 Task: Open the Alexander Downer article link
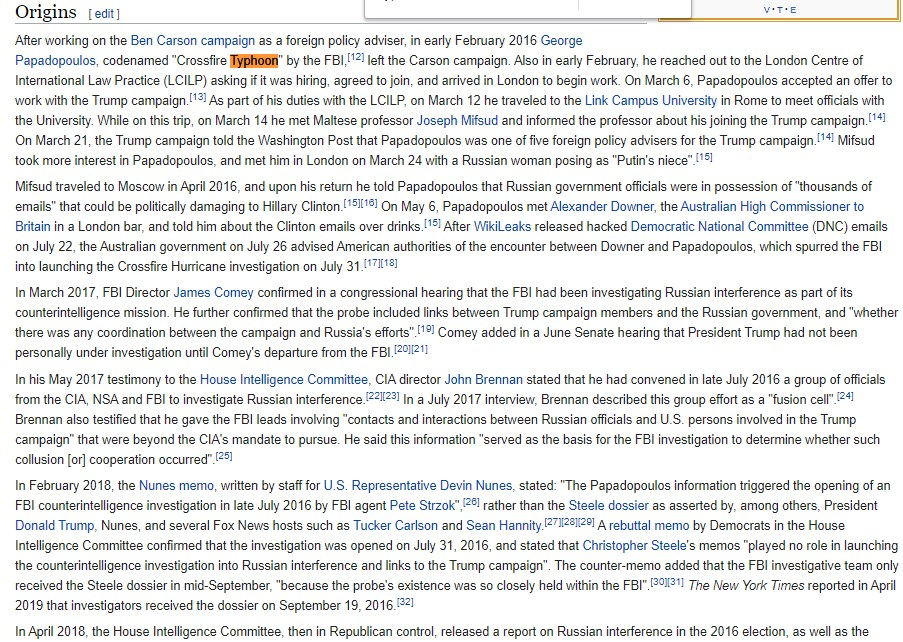point(602,207)
